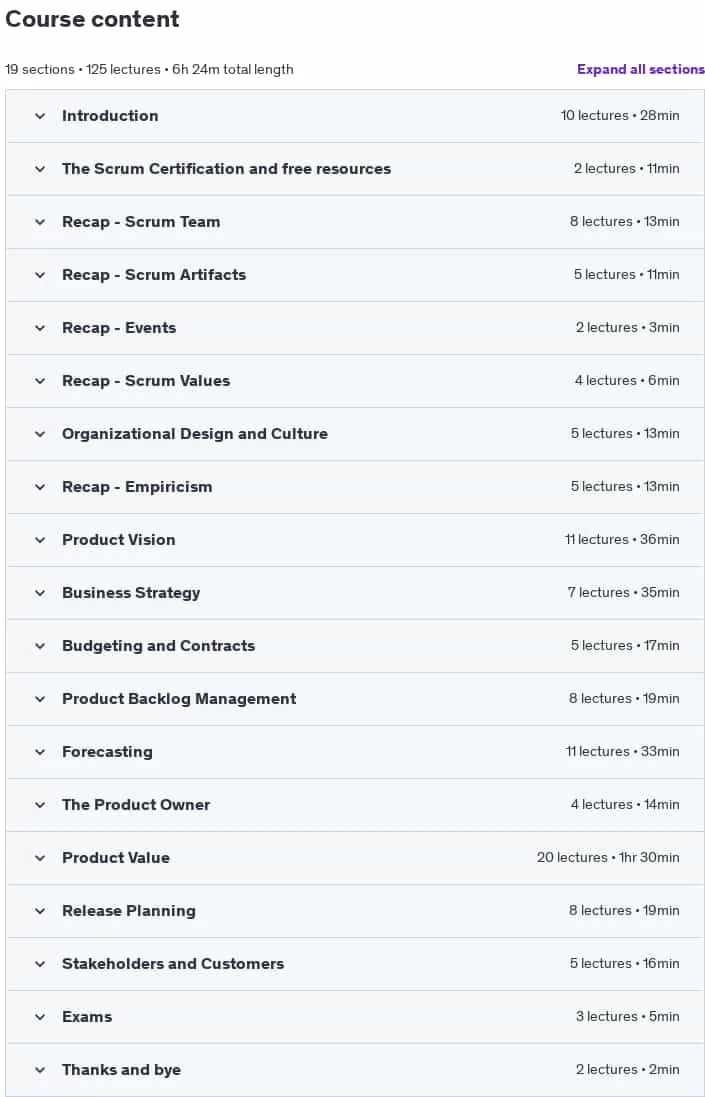Screen dimensions: 705x1097
Task: Expand all sections link
Action: (640, 69)
